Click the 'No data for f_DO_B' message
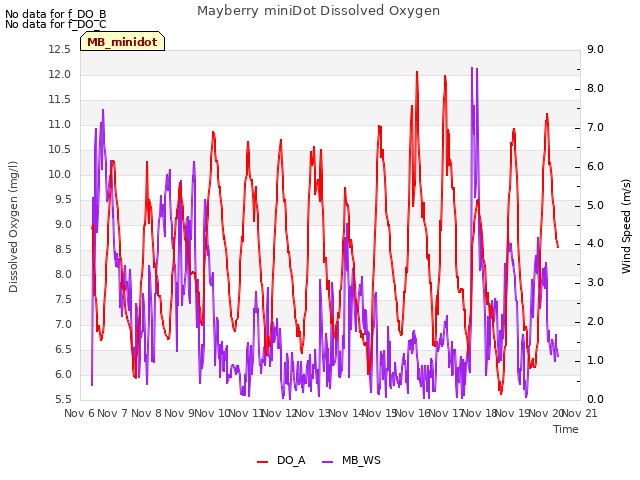Image resolution: width=640 pixels, height=480 pixels. [x=56, y=14]
